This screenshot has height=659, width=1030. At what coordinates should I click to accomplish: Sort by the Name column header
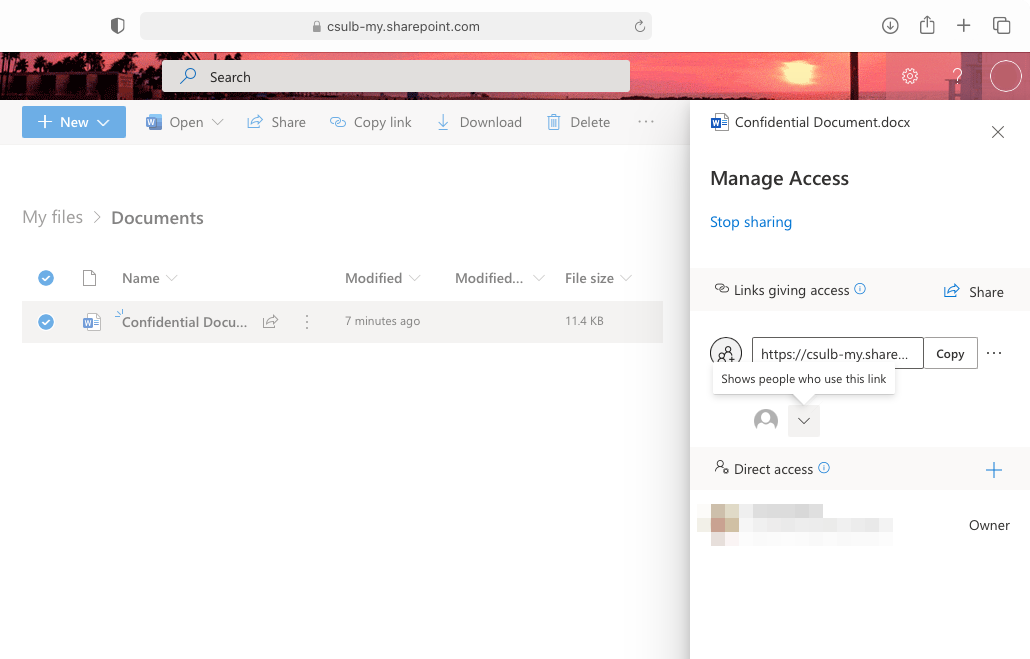150,278
